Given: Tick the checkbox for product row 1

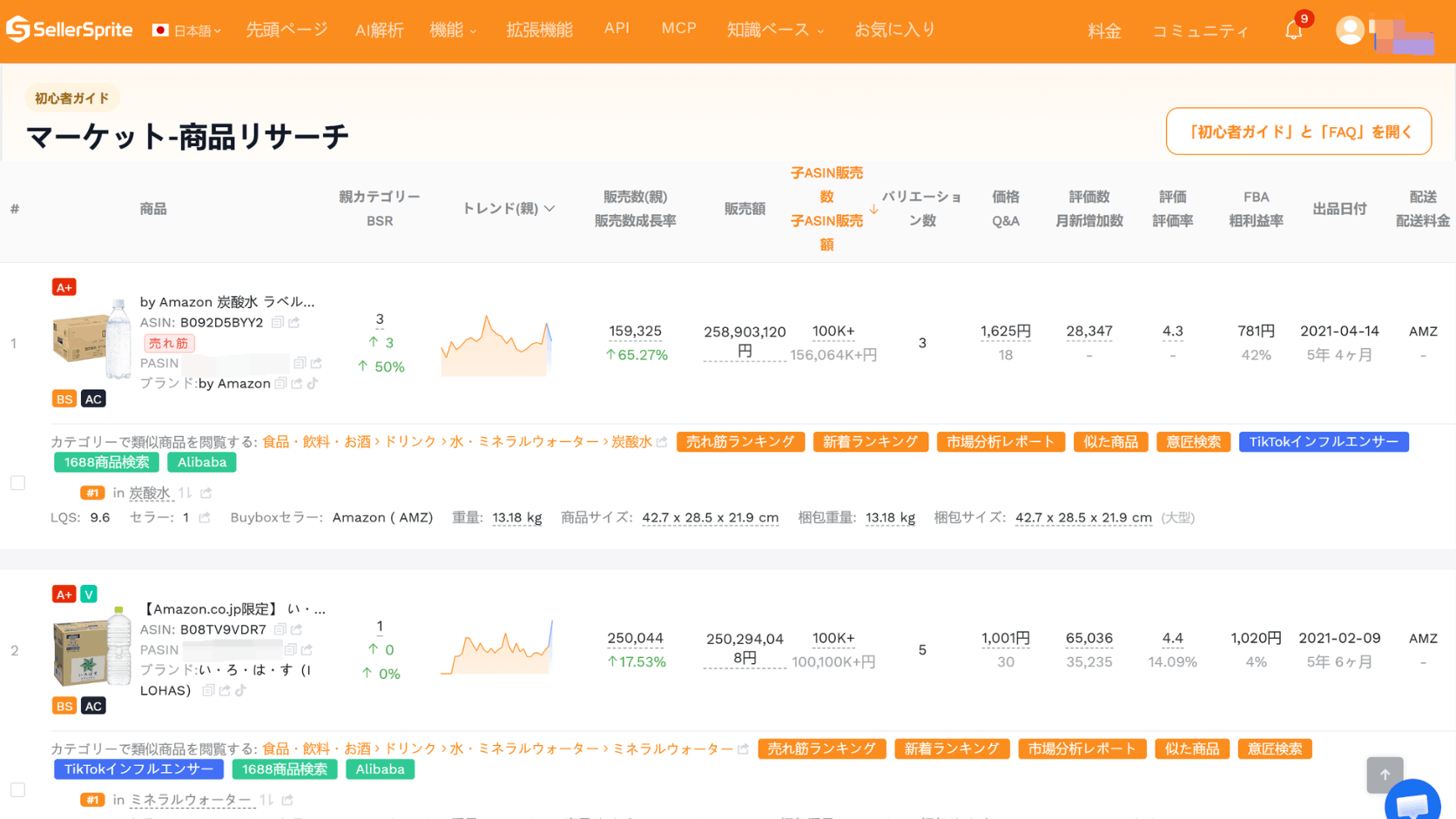Looking at the screenshot, I should pos(17,483).
